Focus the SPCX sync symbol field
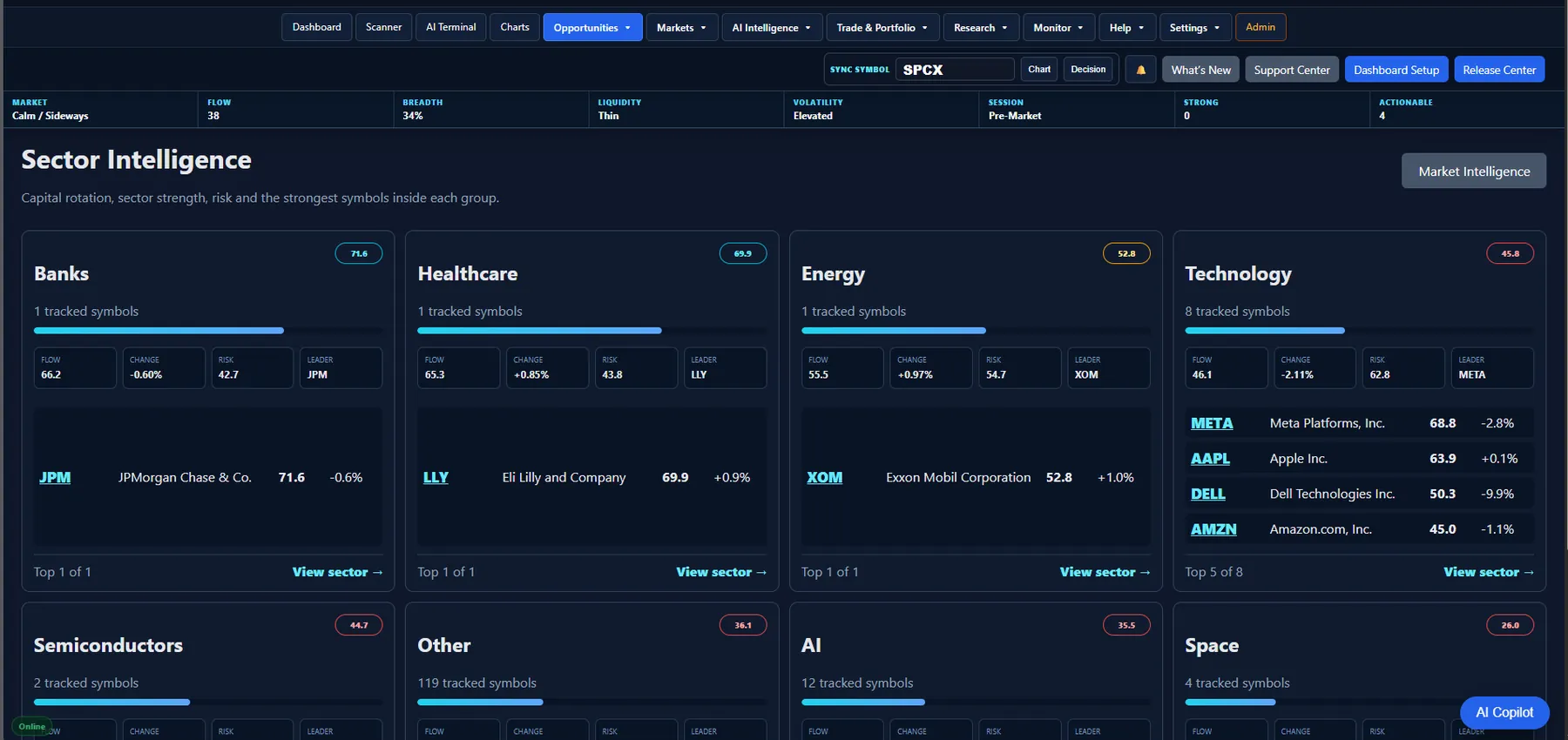The width and height of the screenshot is (1568, 740). 955,70
